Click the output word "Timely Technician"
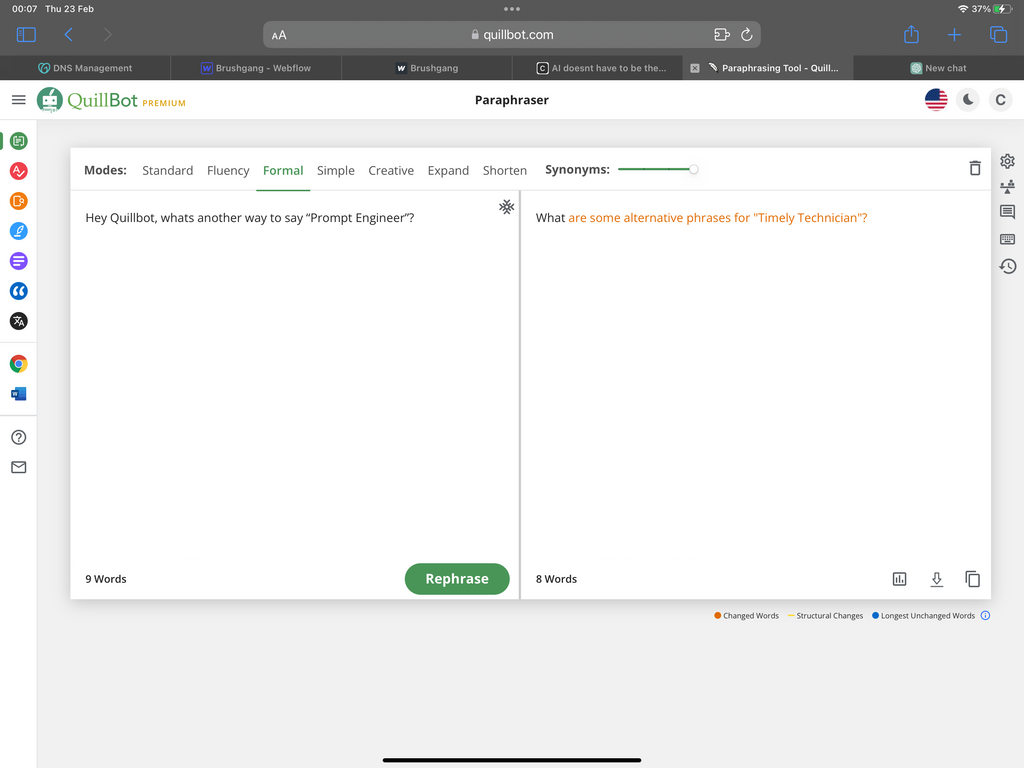This screenshot has width=1024, height=768. click(x=808, y=217)
